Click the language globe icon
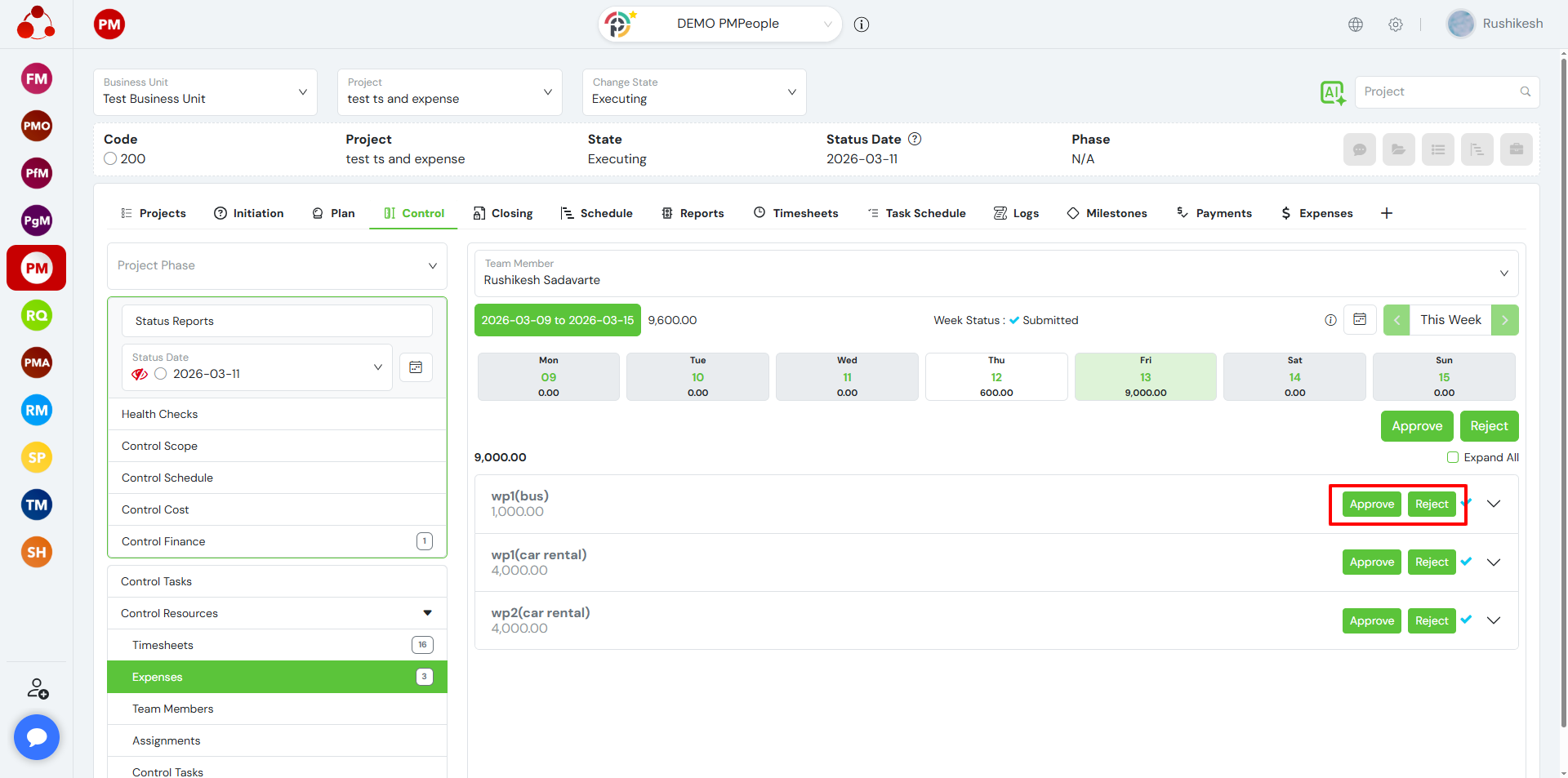 (1356, 24)
